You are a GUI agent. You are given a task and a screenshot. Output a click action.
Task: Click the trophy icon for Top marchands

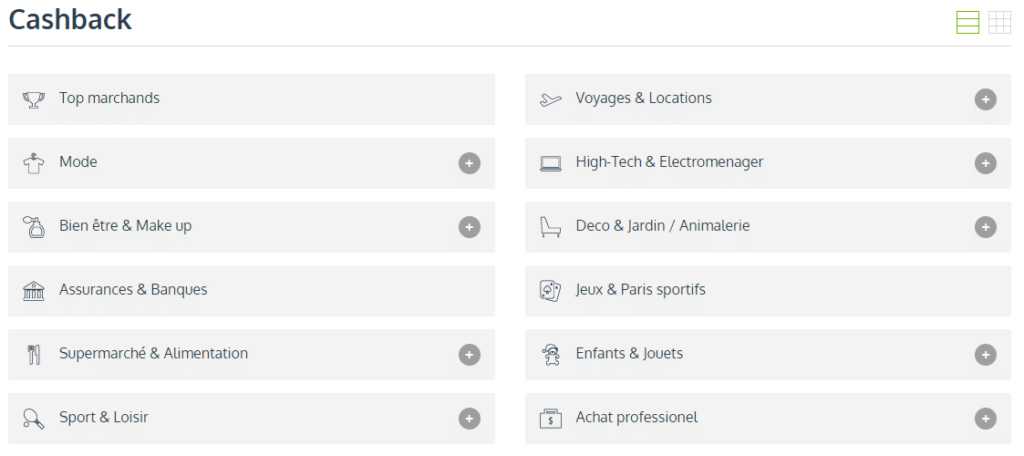point(33,100)
